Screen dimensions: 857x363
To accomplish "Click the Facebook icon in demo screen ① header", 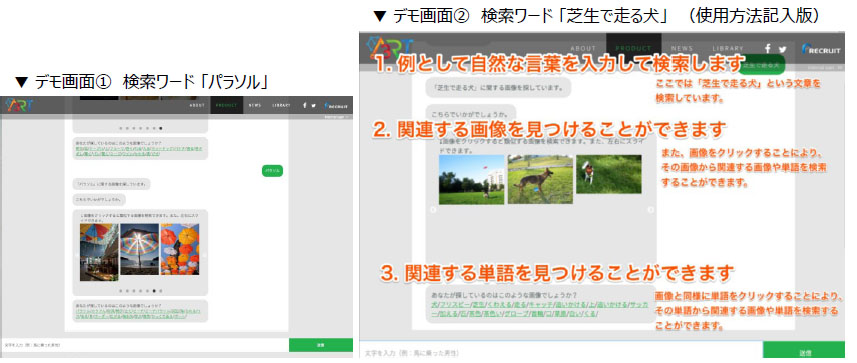I will (304, 105).
